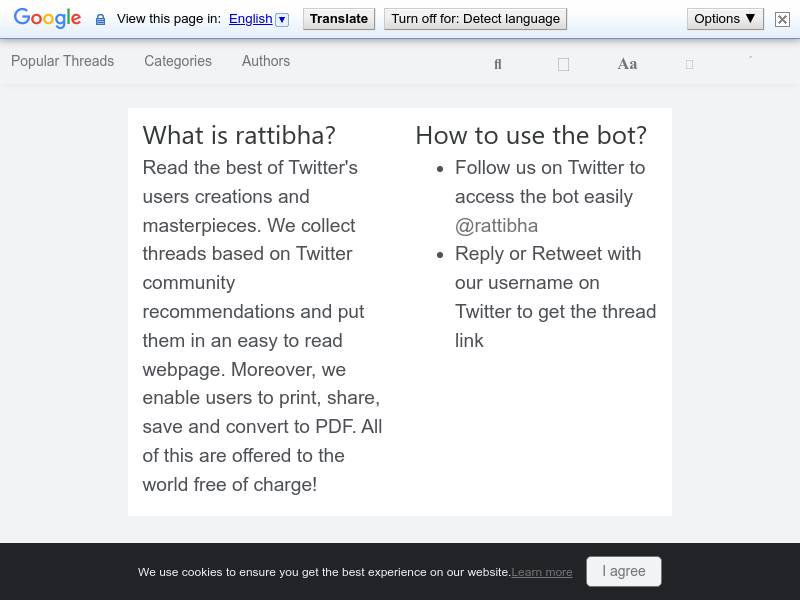
Task: Click the 'Aa' font size icon
Action: [627, 64]
